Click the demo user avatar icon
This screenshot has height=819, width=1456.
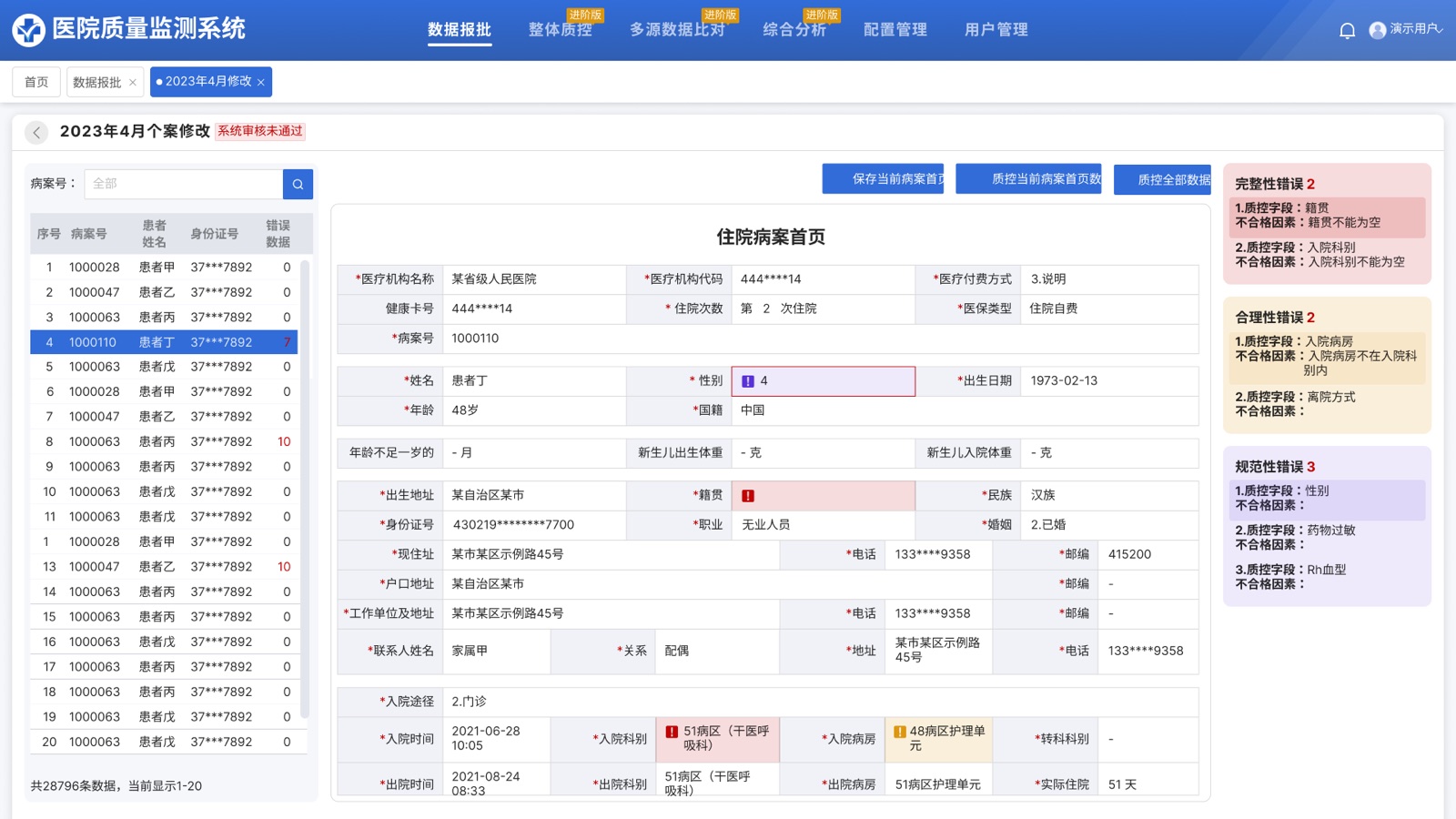point(1378,30)
